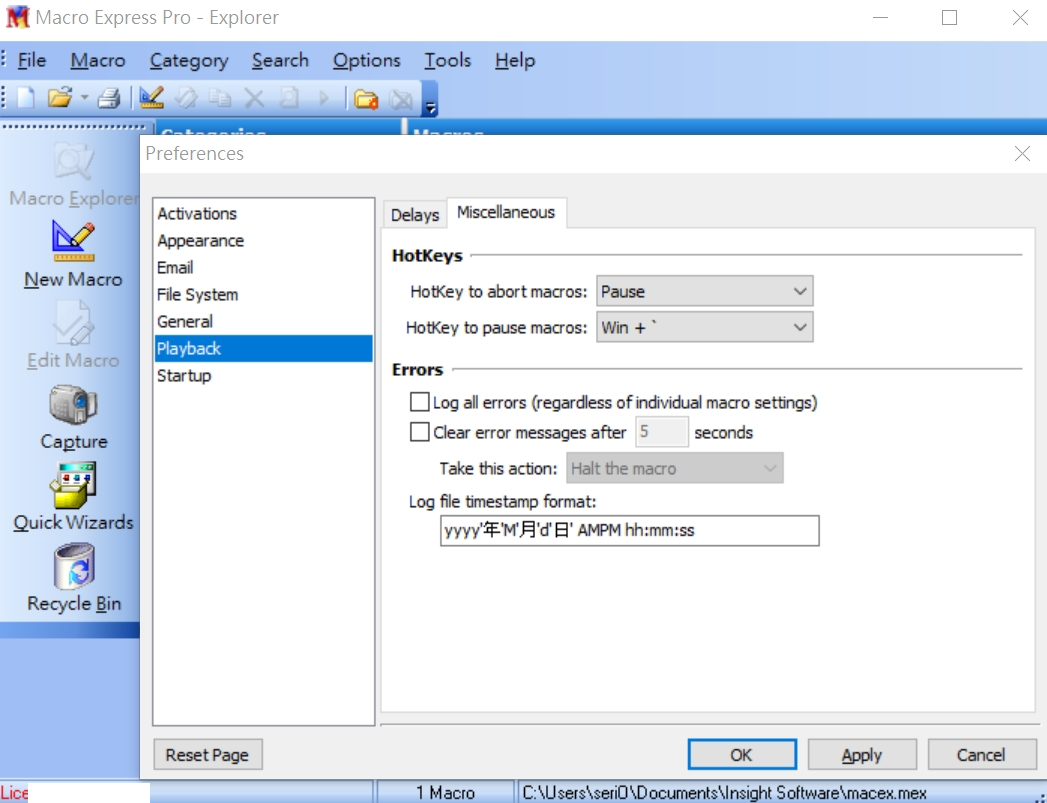
Task: Open the Macro menu
Action: point(98,60)
